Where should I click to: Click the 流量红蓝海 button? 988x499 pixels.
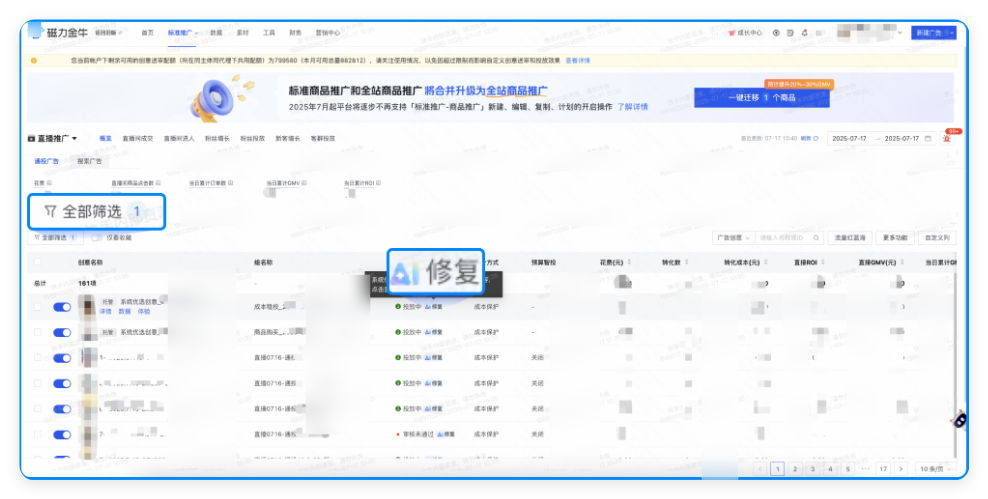point(850,238)
